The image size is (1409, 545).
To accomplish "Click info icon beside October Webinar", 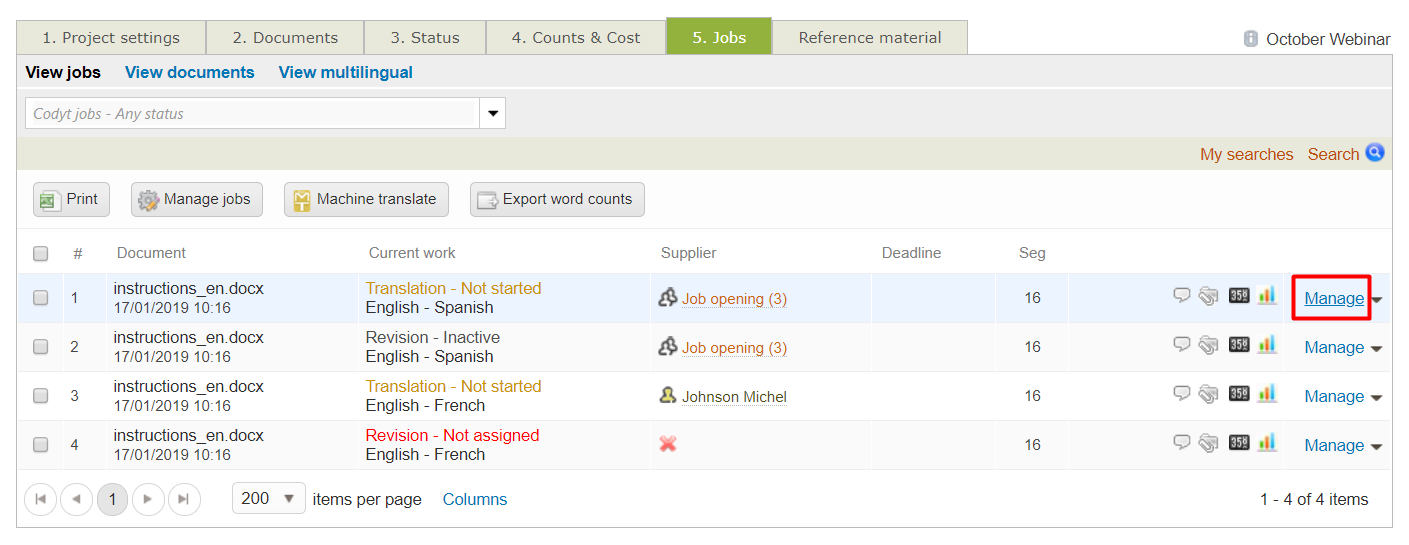I will (1250, 39).
